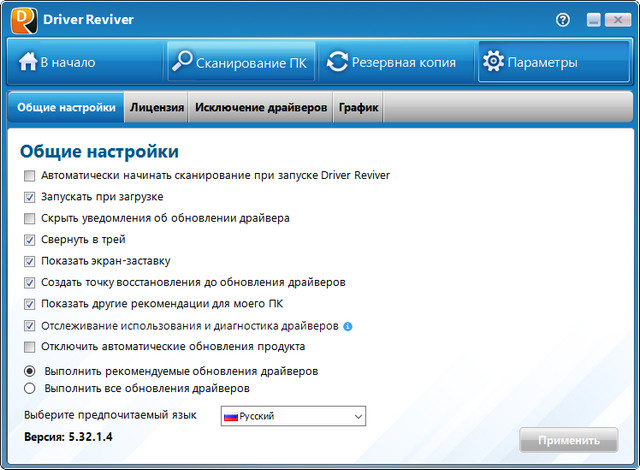The width and height of the screenshot is (640, 470).
Task: Toggle Свернуть в трей checkbox
Action: (x=30, y=240)
